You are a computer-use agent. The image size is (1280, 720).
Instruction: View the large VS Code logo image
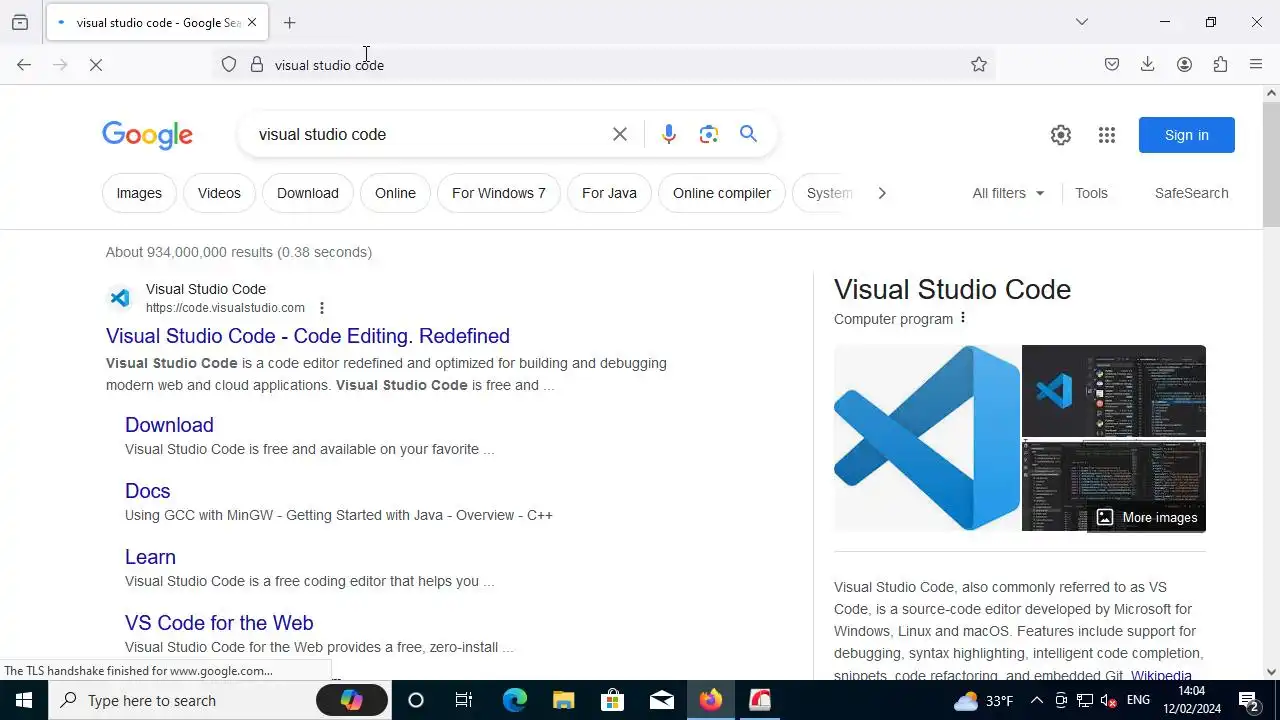927,438
